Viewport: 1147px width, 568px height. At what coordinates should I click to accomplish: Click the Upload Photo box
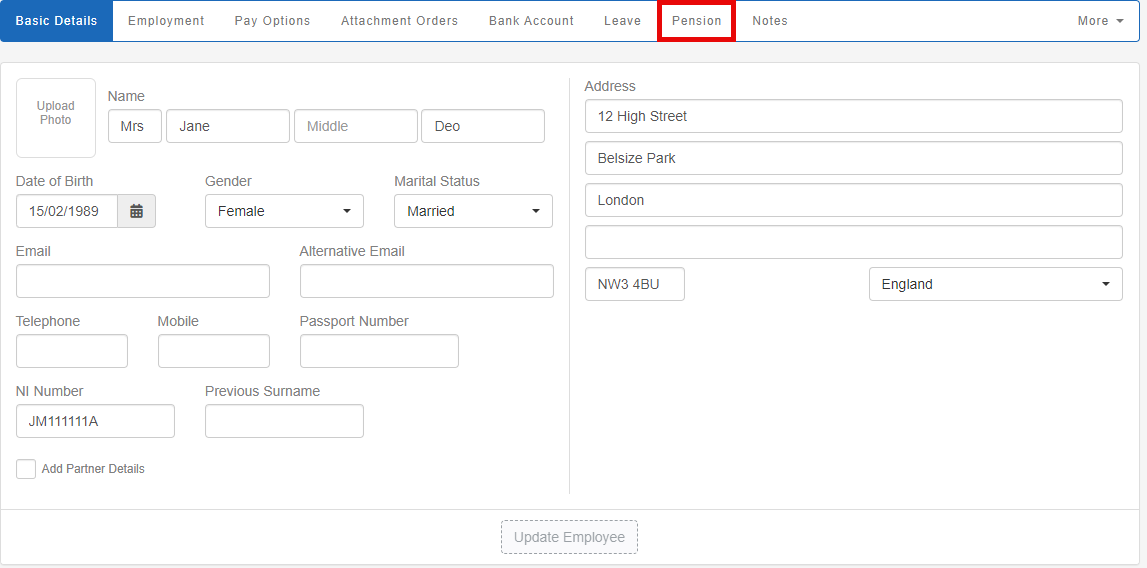pyautogui.click(x=56, y=118)
